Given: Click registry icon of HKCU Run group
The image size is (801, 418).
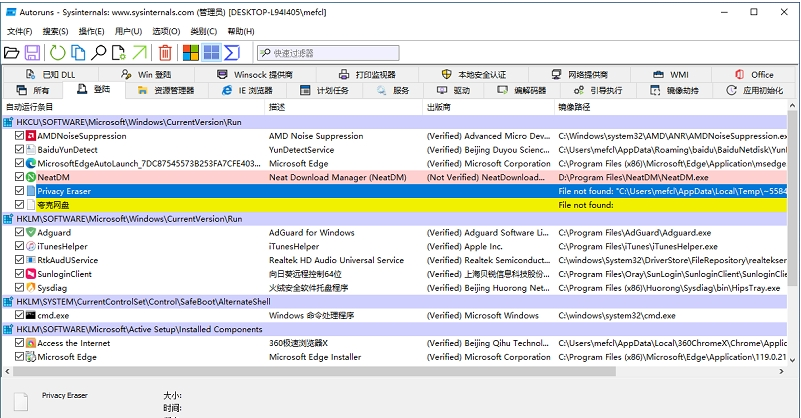Looking at the screenshot, I should click(8, 122).
